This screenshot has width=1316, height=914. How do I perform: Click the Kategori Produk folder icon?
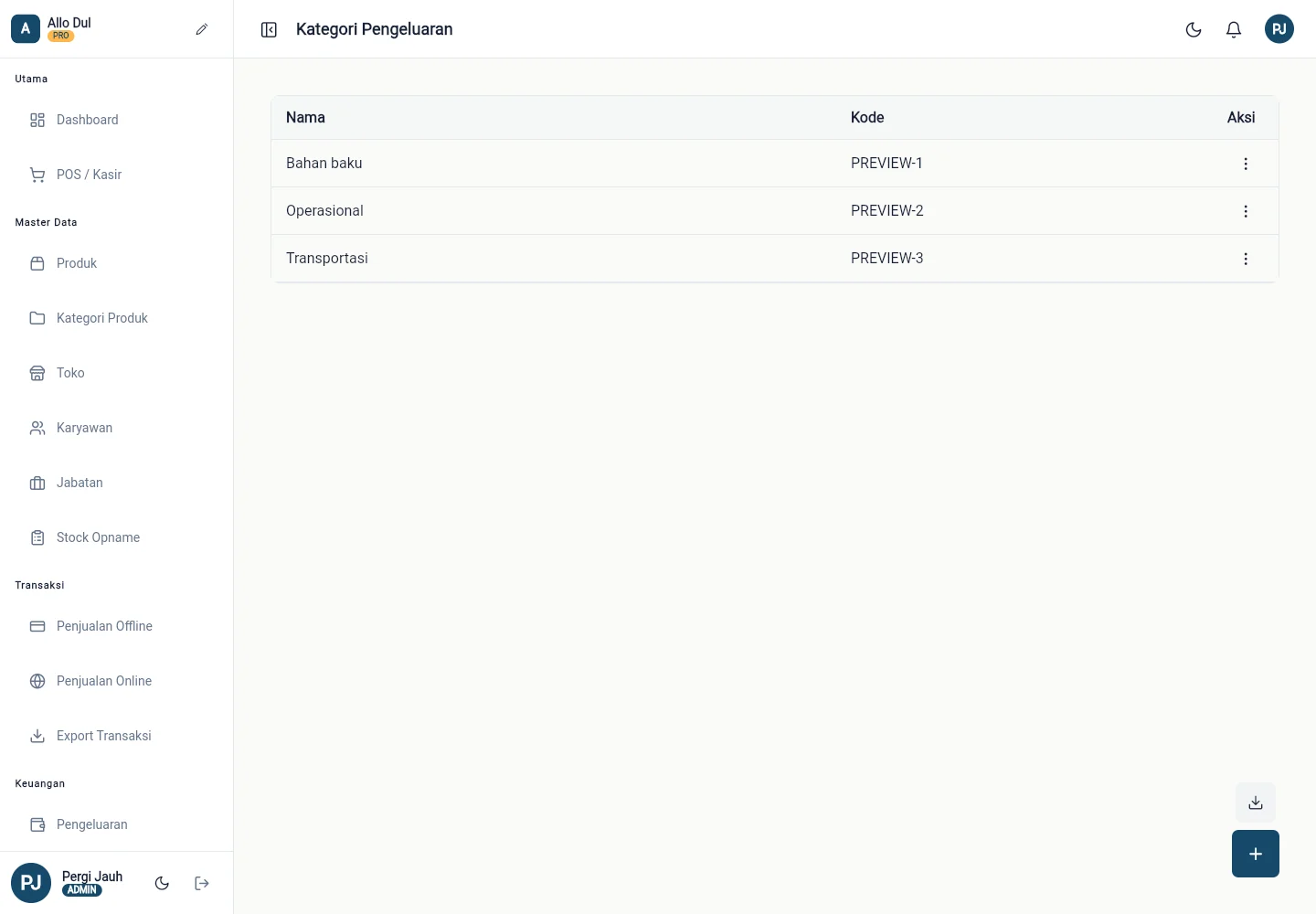point(37,318)
